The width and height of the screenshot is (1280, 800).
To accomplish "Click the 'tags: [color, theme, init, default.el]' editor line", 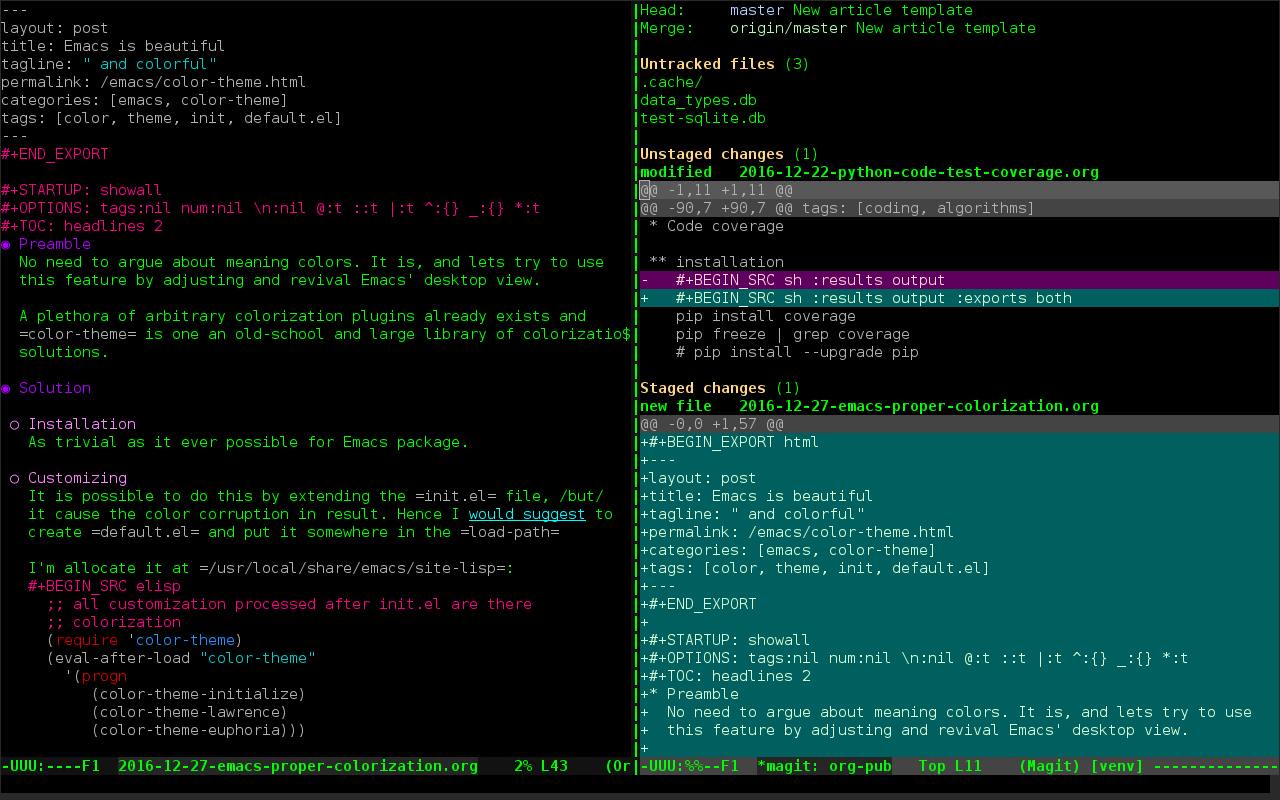I will point(172,118).
